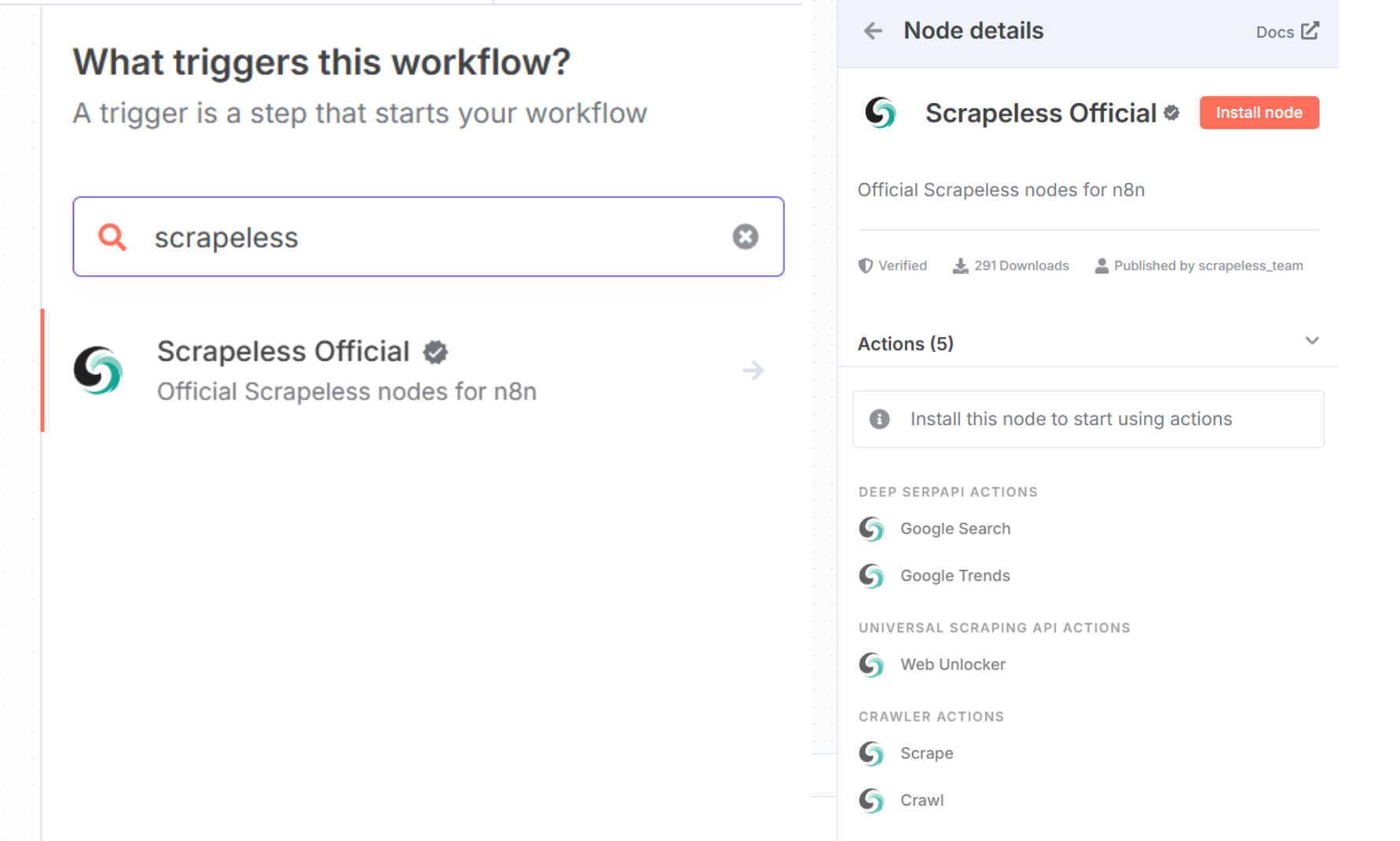Click the 'Node details' title
1400x841 pixels.
973,31
